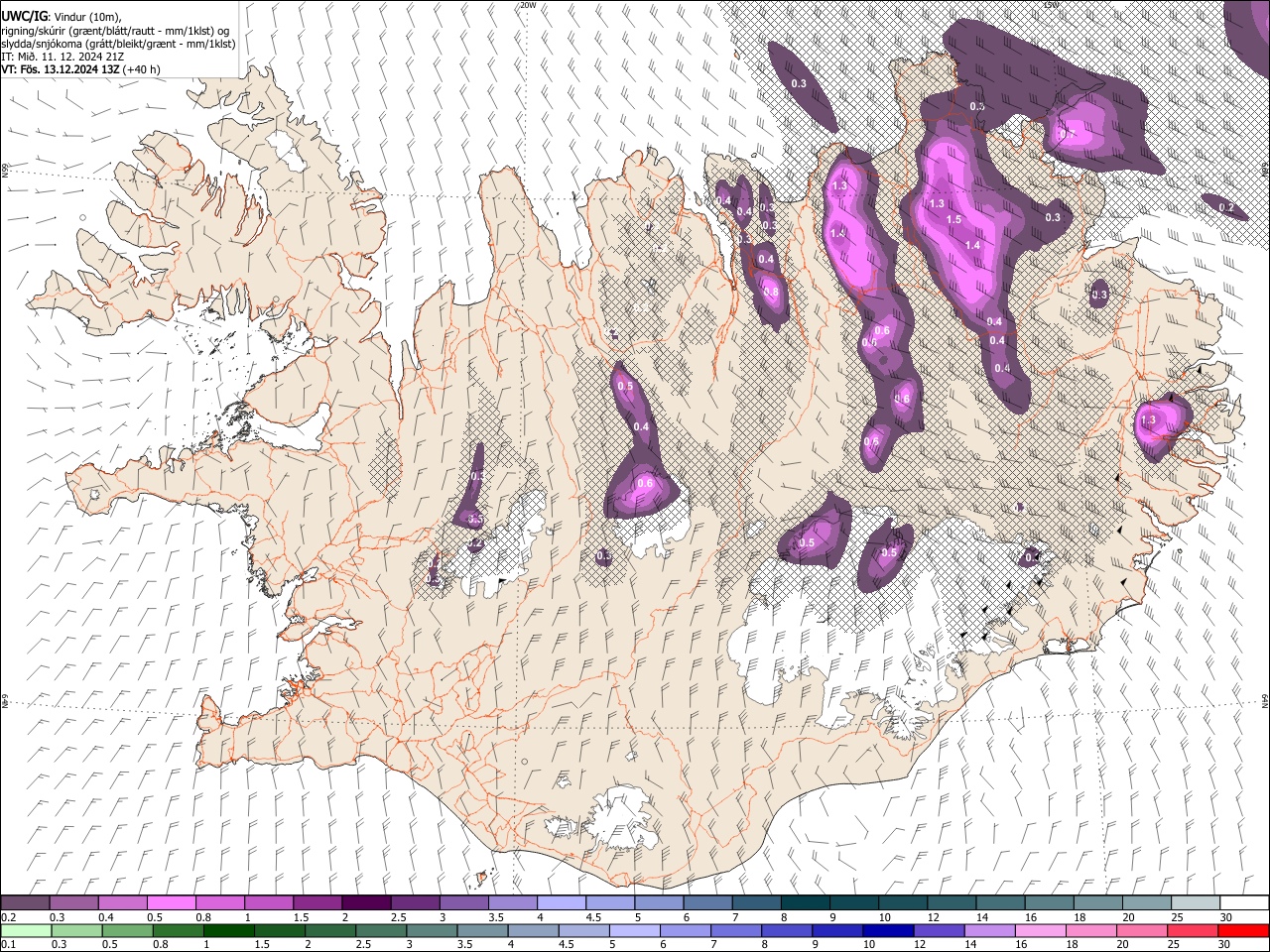Click the "12" label in the snow scale row

[x=933, y=916]
